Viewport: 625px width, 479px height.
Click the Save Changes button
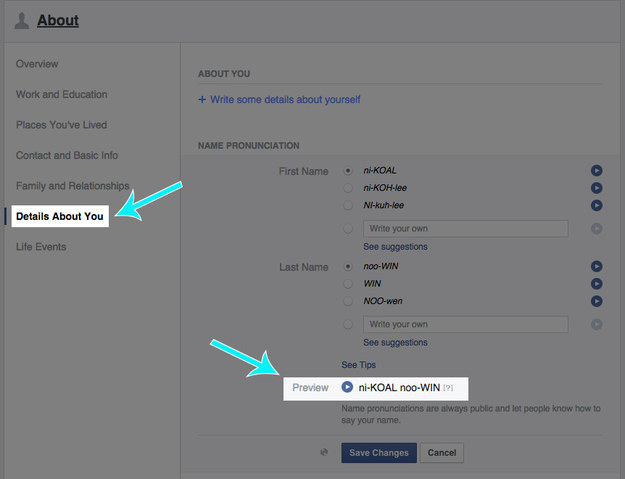point(379,453)
